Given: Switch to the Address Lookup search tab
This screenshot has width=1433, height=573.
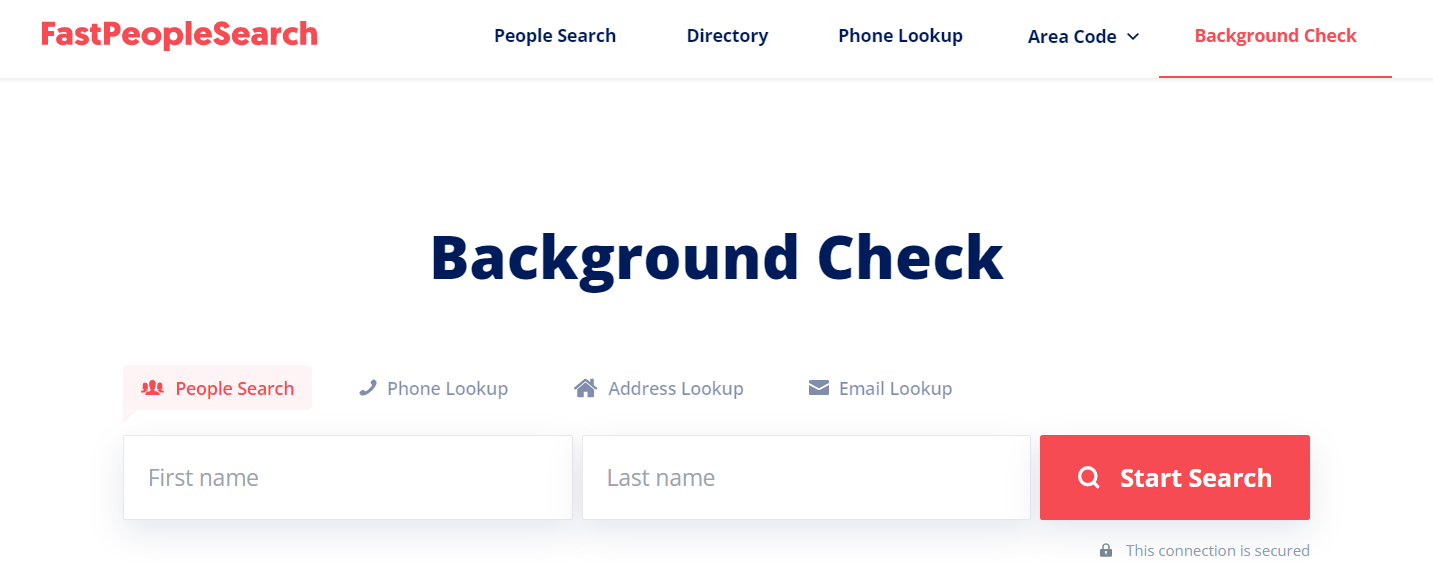Looking at the screenshot, I should (x=659, y=388).
